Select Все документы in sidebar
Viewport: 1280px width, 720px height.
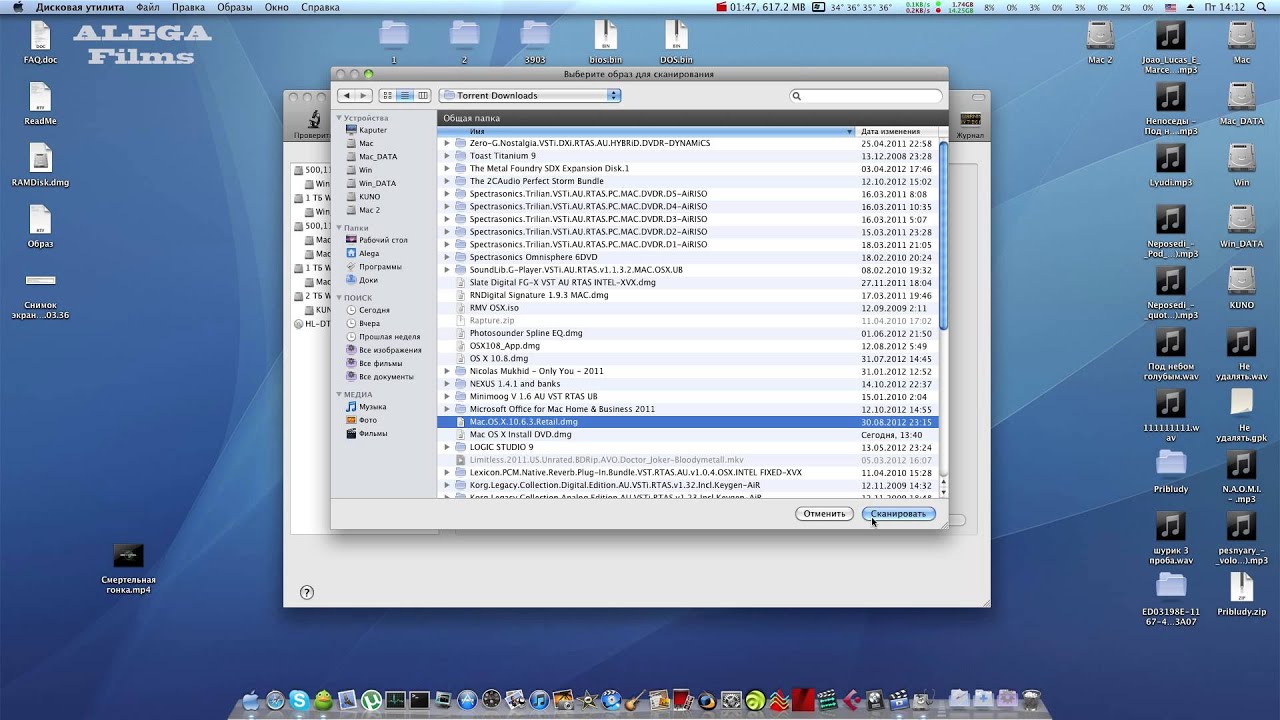386,377
